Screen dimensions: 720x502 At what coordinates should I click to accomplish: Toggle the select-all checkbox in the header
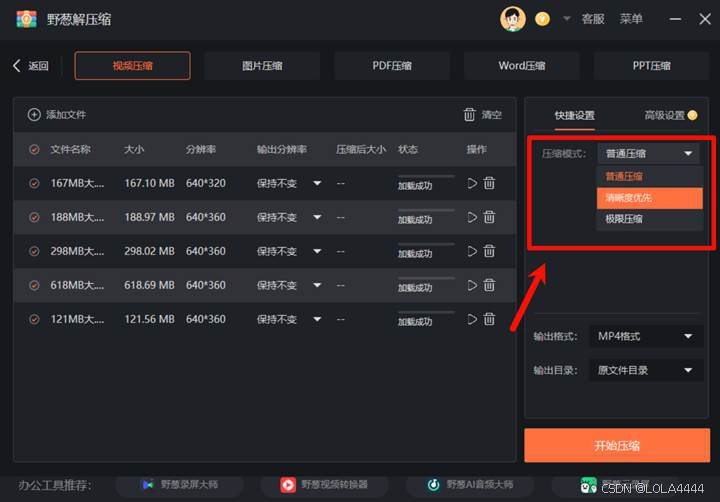pos(34,149)
